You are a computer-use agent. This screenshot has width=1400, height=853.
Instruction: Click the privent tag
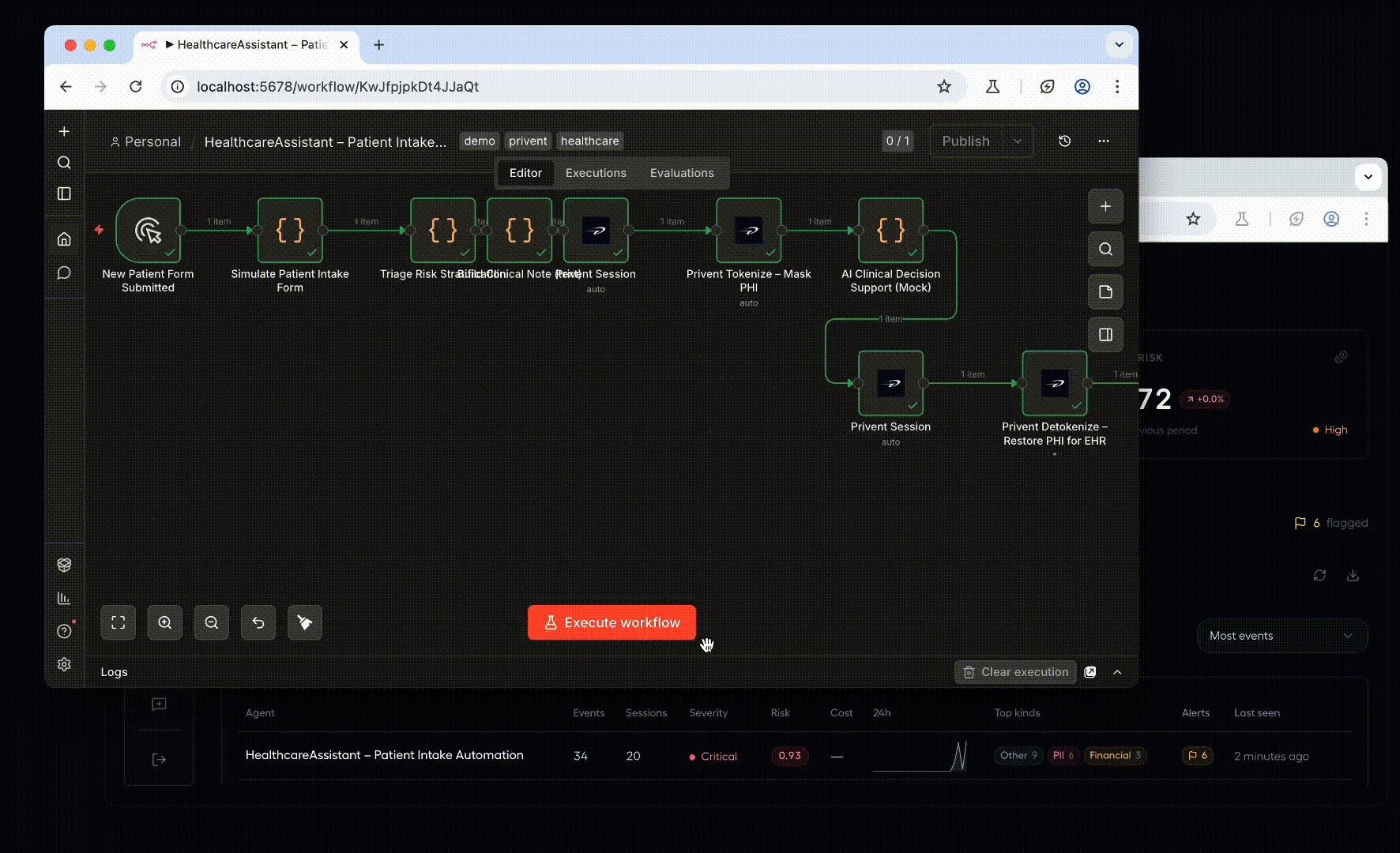tap(528, 141)
